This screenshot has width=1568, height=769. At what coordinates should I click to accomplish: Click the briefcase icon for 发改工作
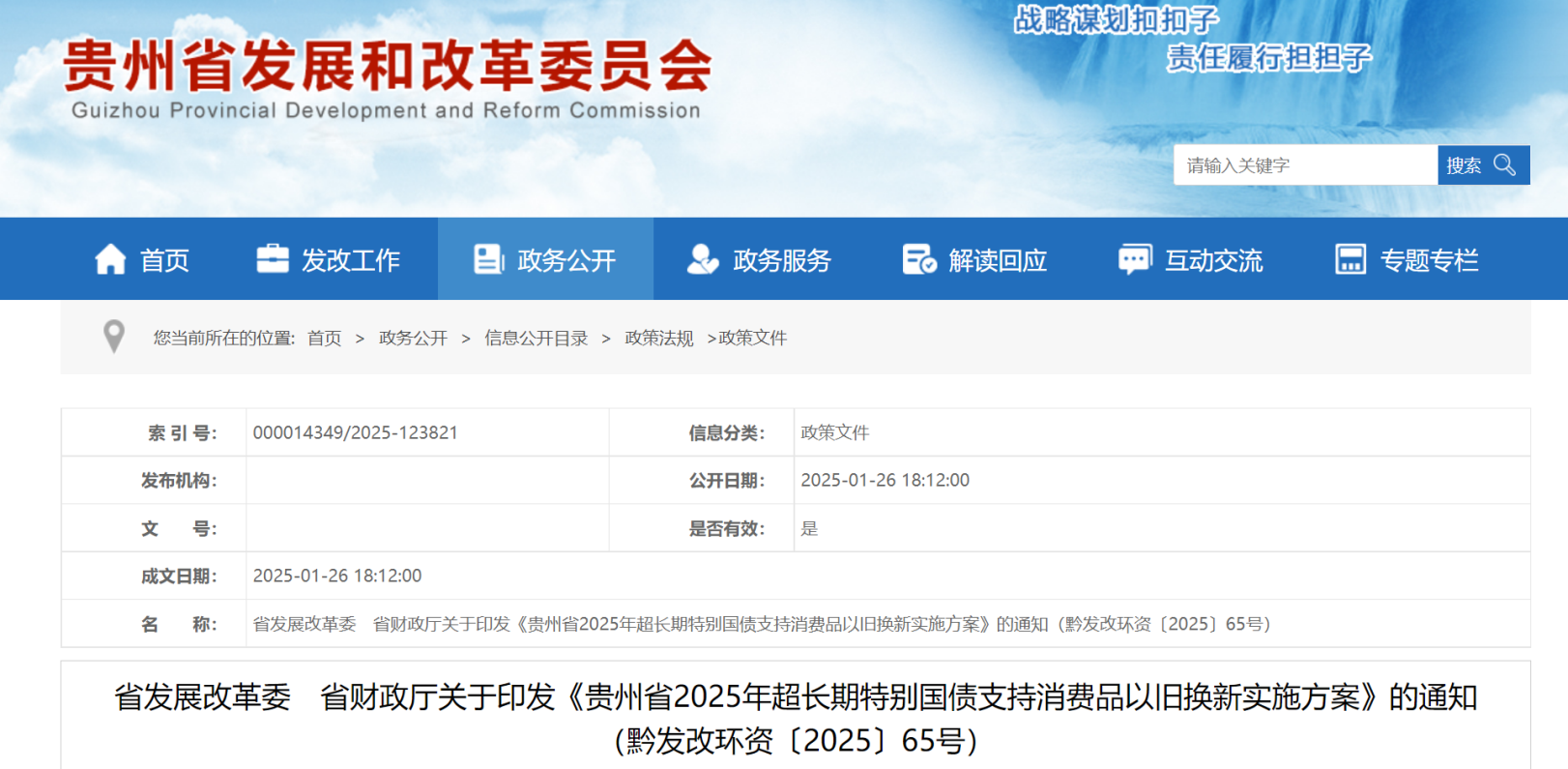tap(272, 258)
